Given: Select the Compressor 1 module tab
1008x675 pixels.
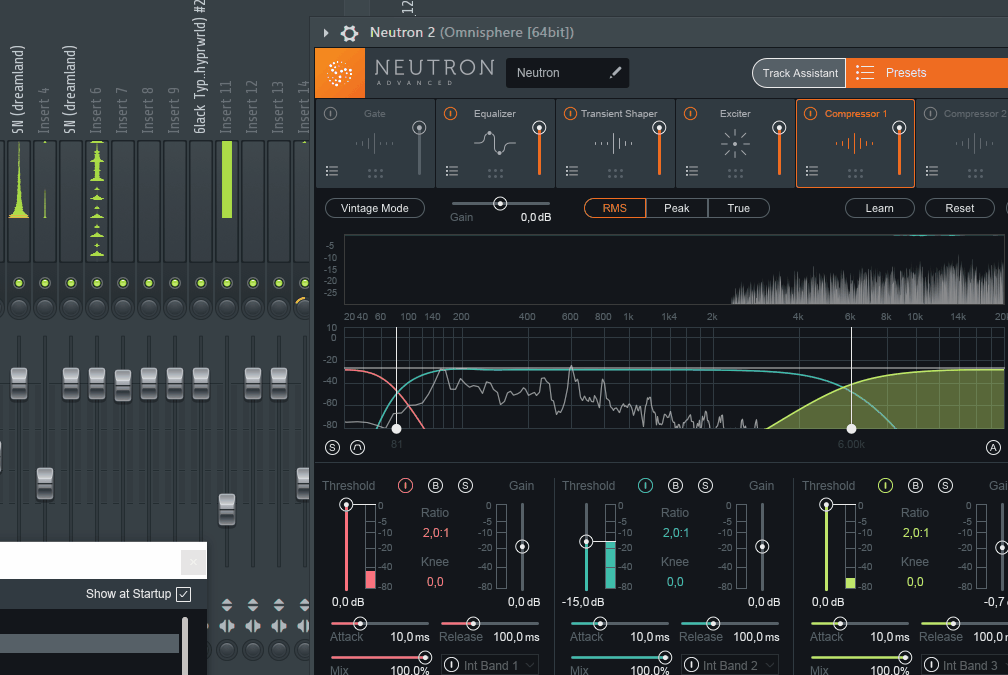Looking at the screenshot, I should tap(855, 143).
